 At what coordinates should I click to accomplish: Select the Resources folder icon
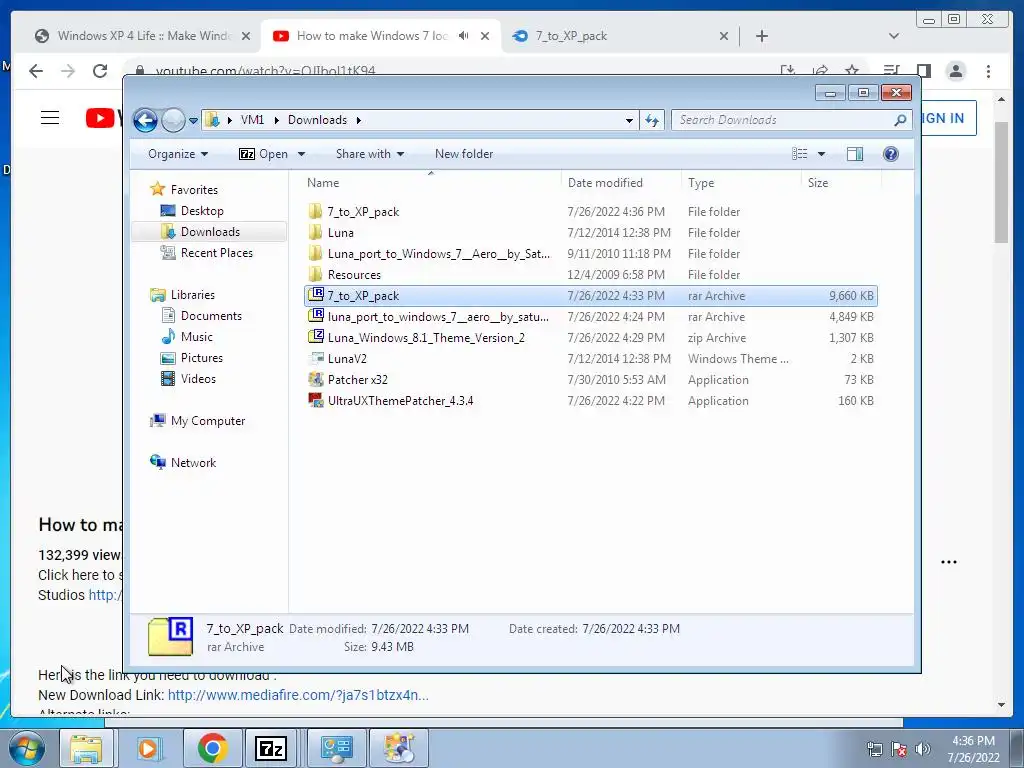315,274
